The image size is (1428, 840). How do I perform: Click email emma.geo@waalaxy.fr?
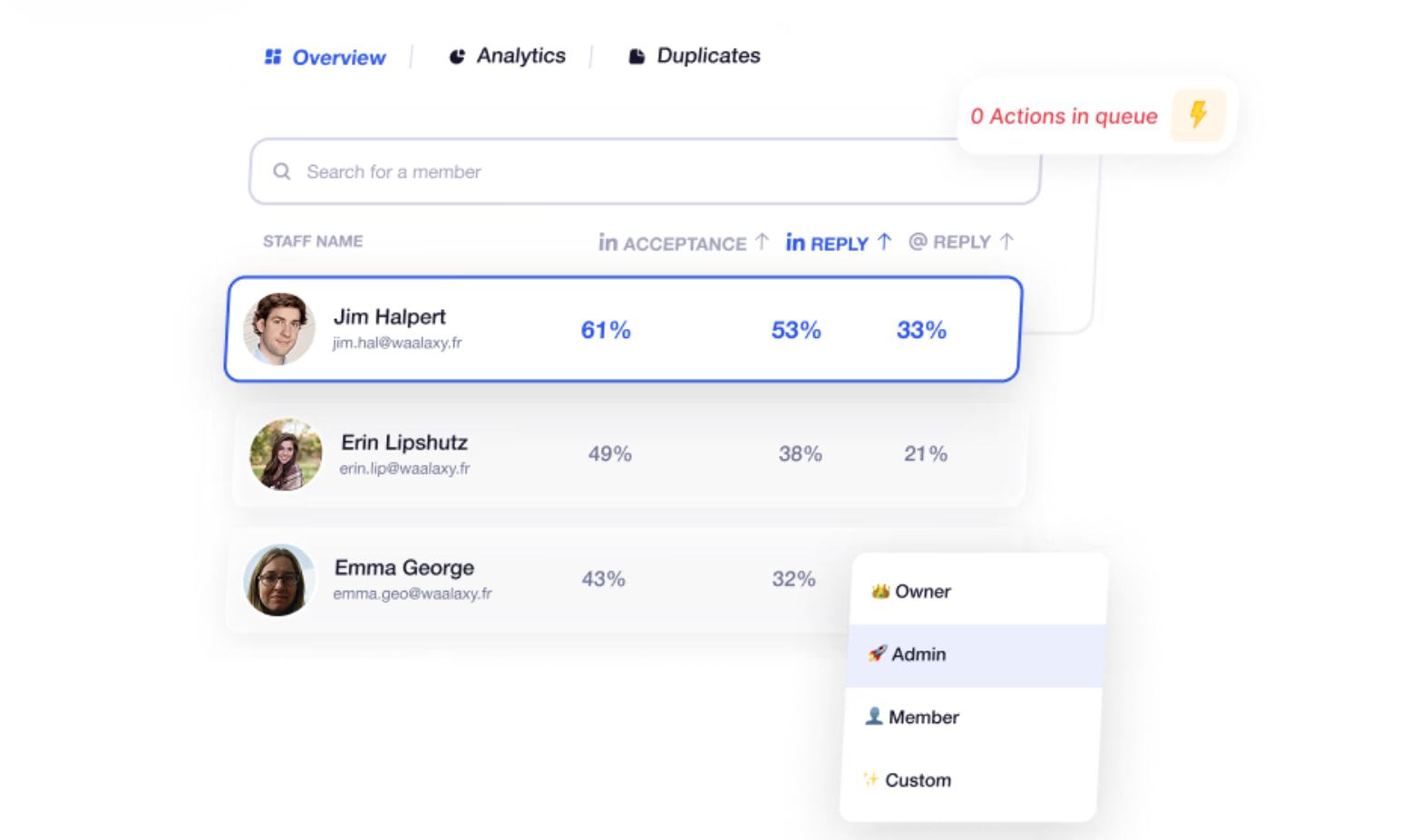tap(413, 594)
